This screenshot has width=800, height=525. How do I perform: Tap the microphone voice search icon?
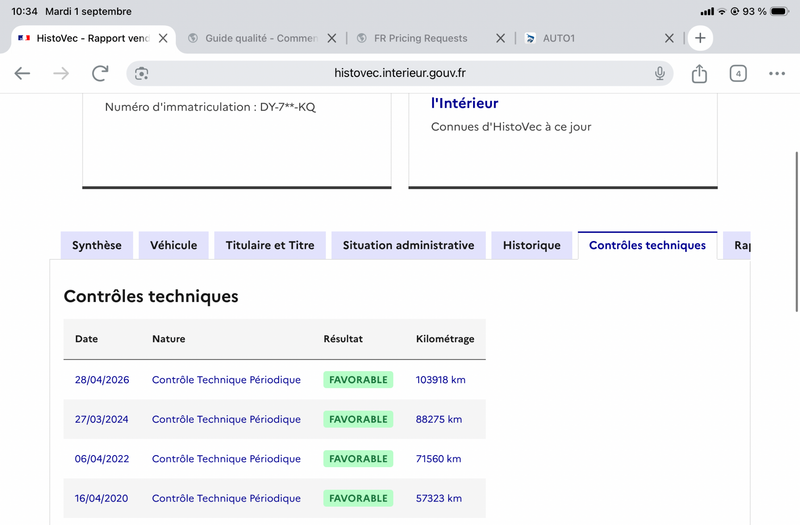click(660, 73)
